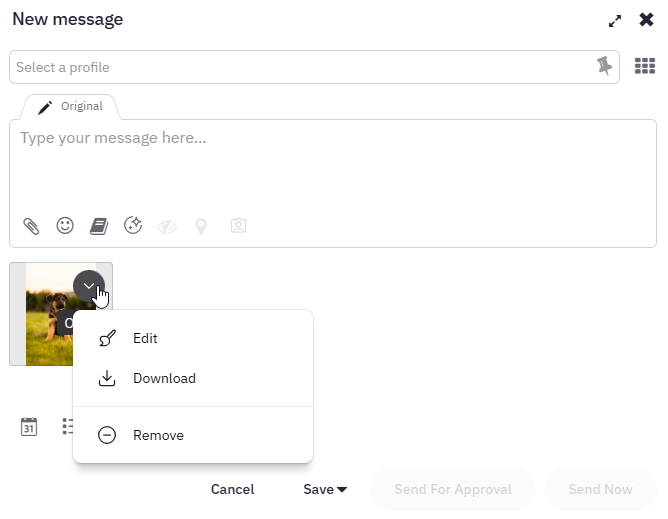Click the message text area
668x519 pixels.
click(332, 165)
